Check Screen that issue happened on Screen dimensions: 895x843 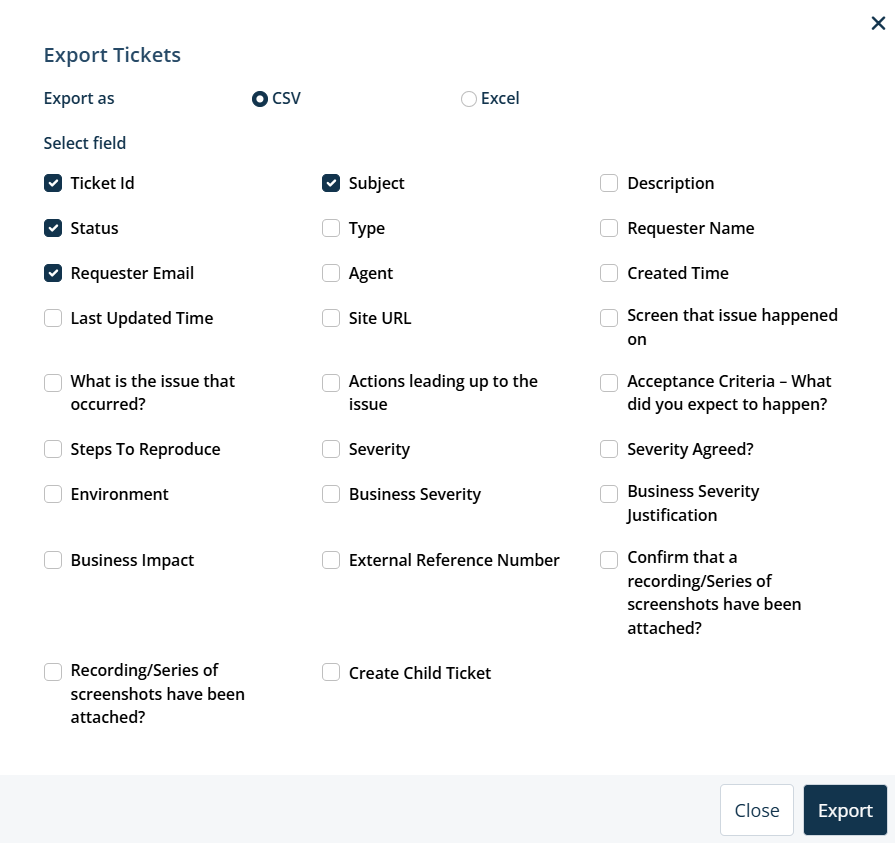click(x=609, y=318)
